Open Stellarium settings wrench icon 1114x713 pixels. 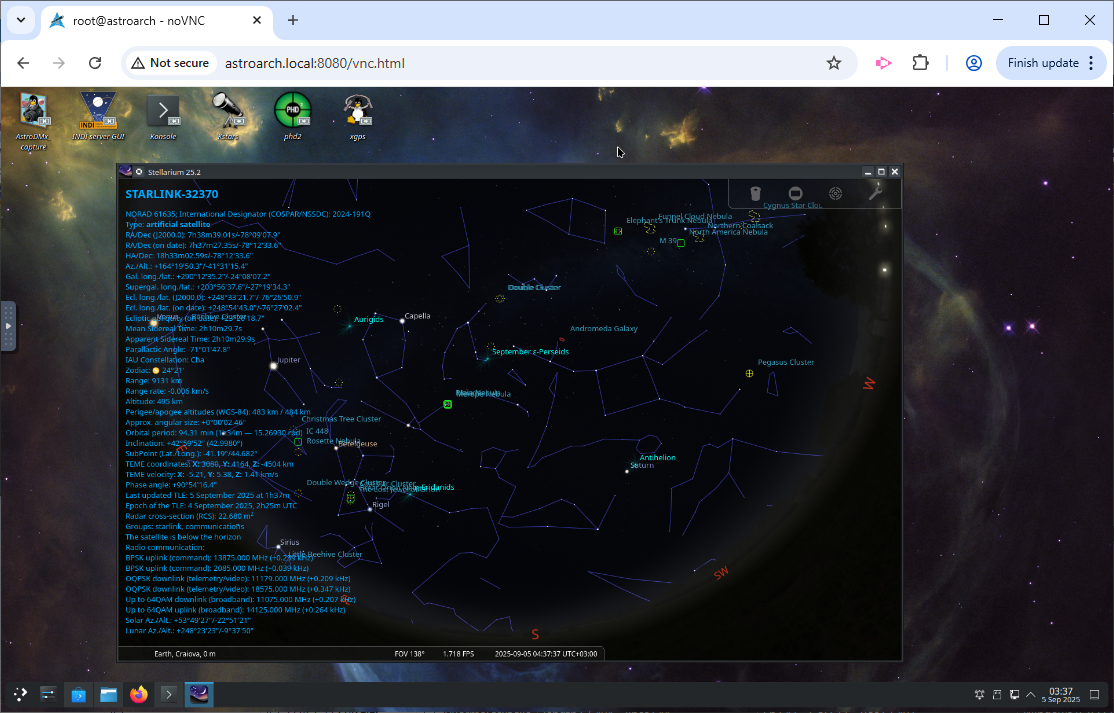875,192
